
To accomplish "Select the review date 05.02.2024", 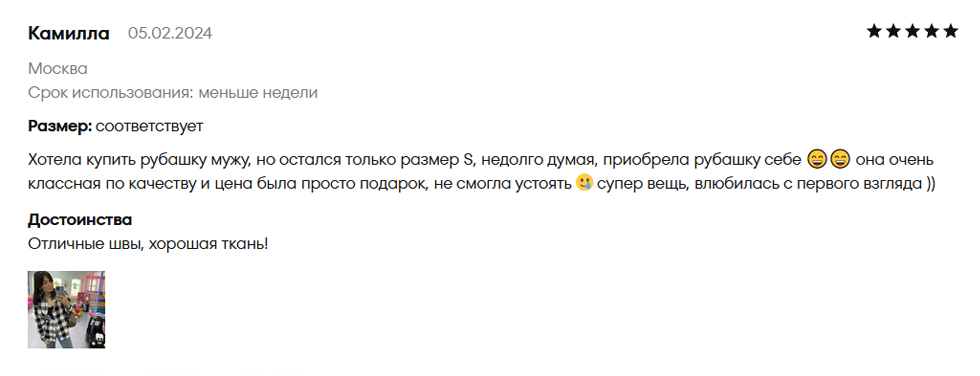I will [x=170, y=33].
